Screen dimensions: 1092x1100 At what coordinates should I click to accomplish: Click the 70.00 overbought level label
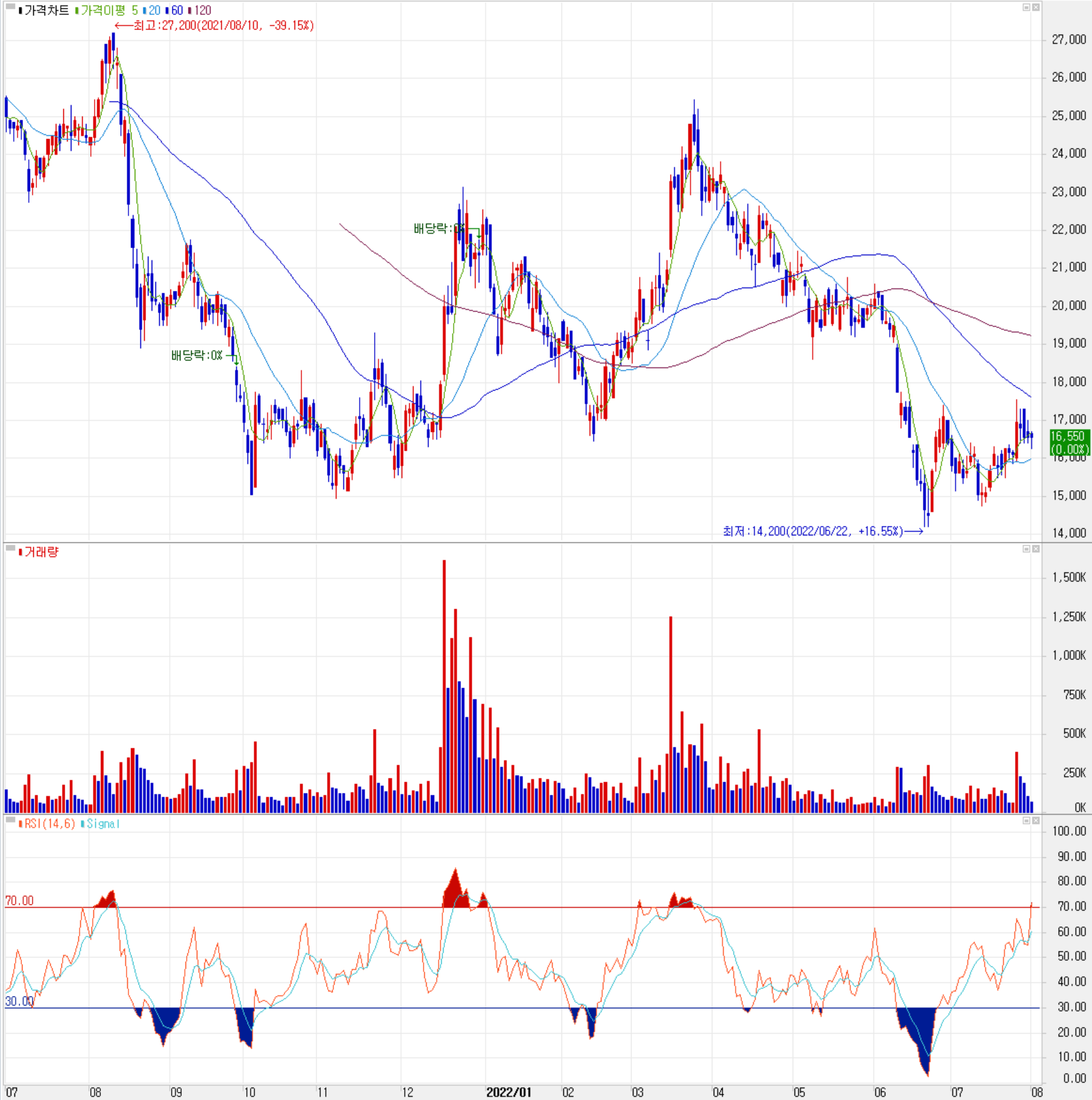(19, 901)
